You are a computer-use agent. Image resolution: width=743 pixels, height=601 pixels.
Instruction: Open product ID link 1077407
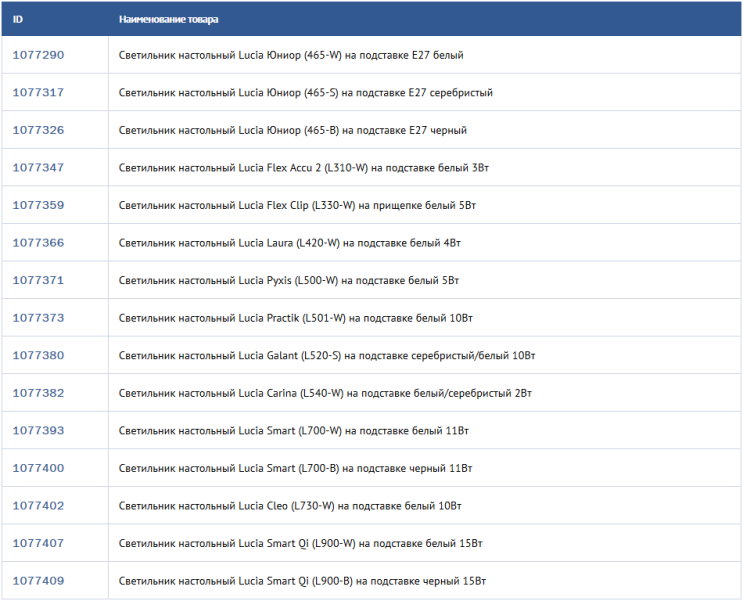(38, 543)
